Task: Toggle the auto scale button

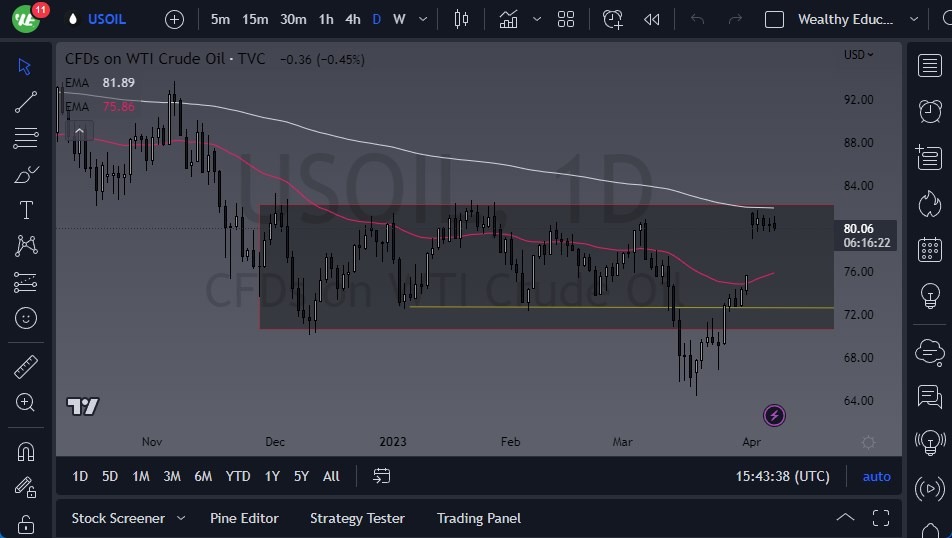Action: coord(876,476)
